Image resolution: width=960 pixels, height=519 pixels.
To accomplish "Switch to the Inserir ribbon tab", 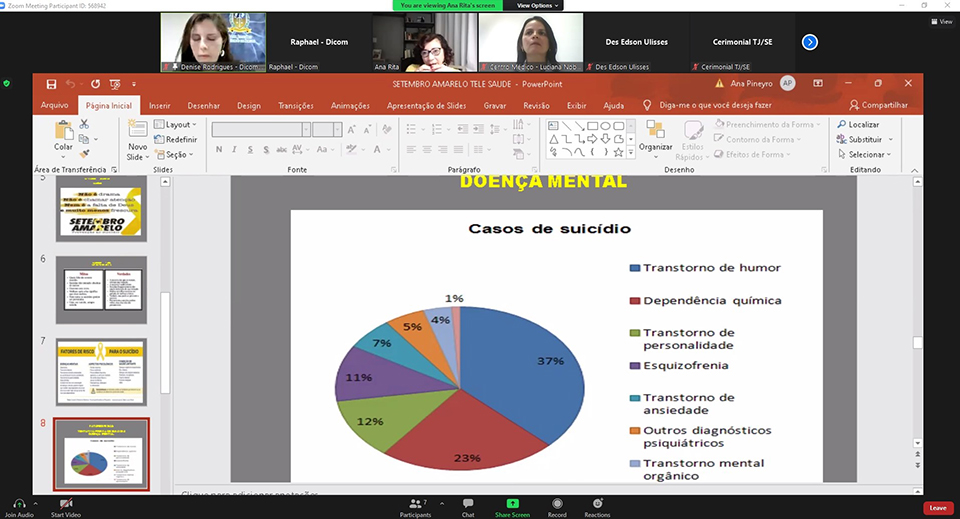I will tap(160, 105).
